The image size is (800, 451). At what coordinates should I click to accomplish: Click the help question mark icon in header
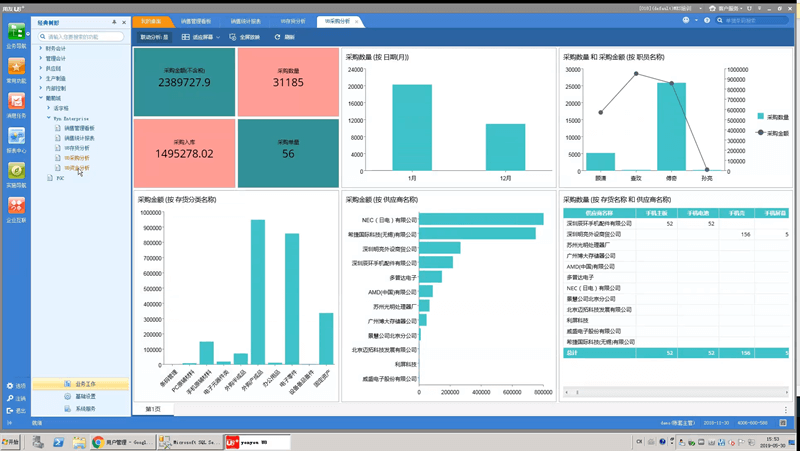pyautogui.click(x=707, y=20)
